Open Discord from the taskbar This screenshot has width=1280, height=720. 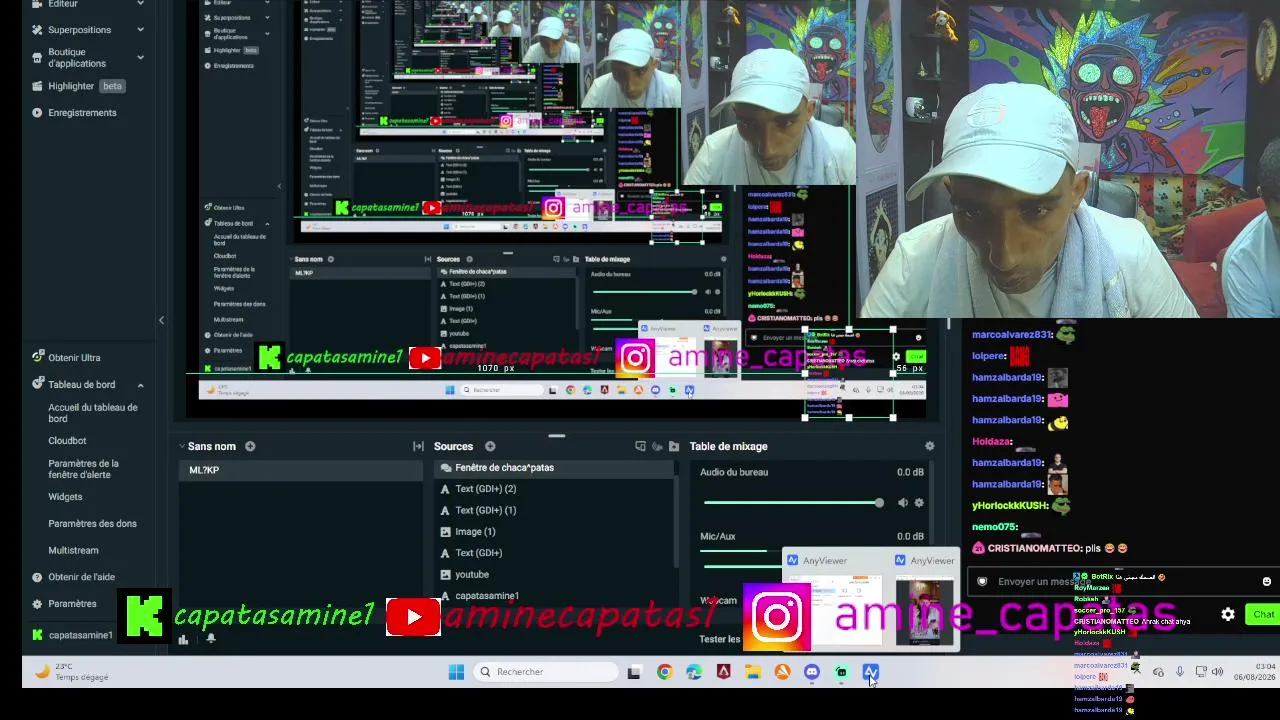[x=812, y=672]
